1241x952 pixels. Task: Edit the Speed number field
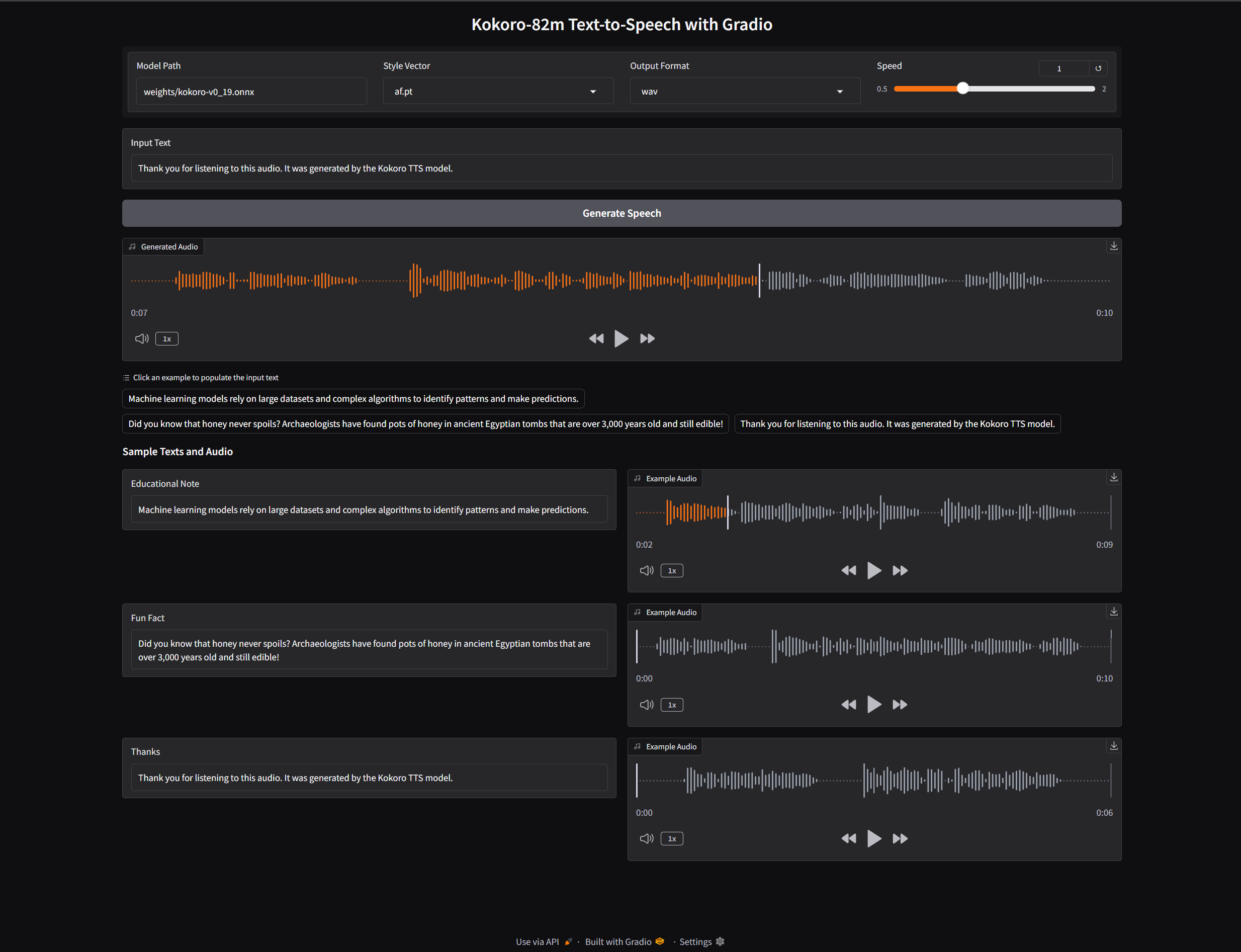[1063, 68]
